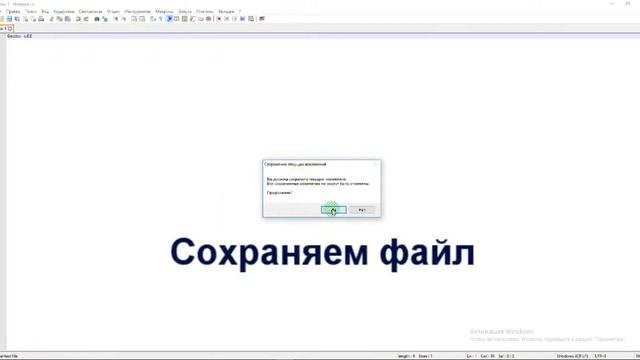Screen dimensions: 640x360
Task: Click the Close document toolbar icon
Action: pos(25,19)
